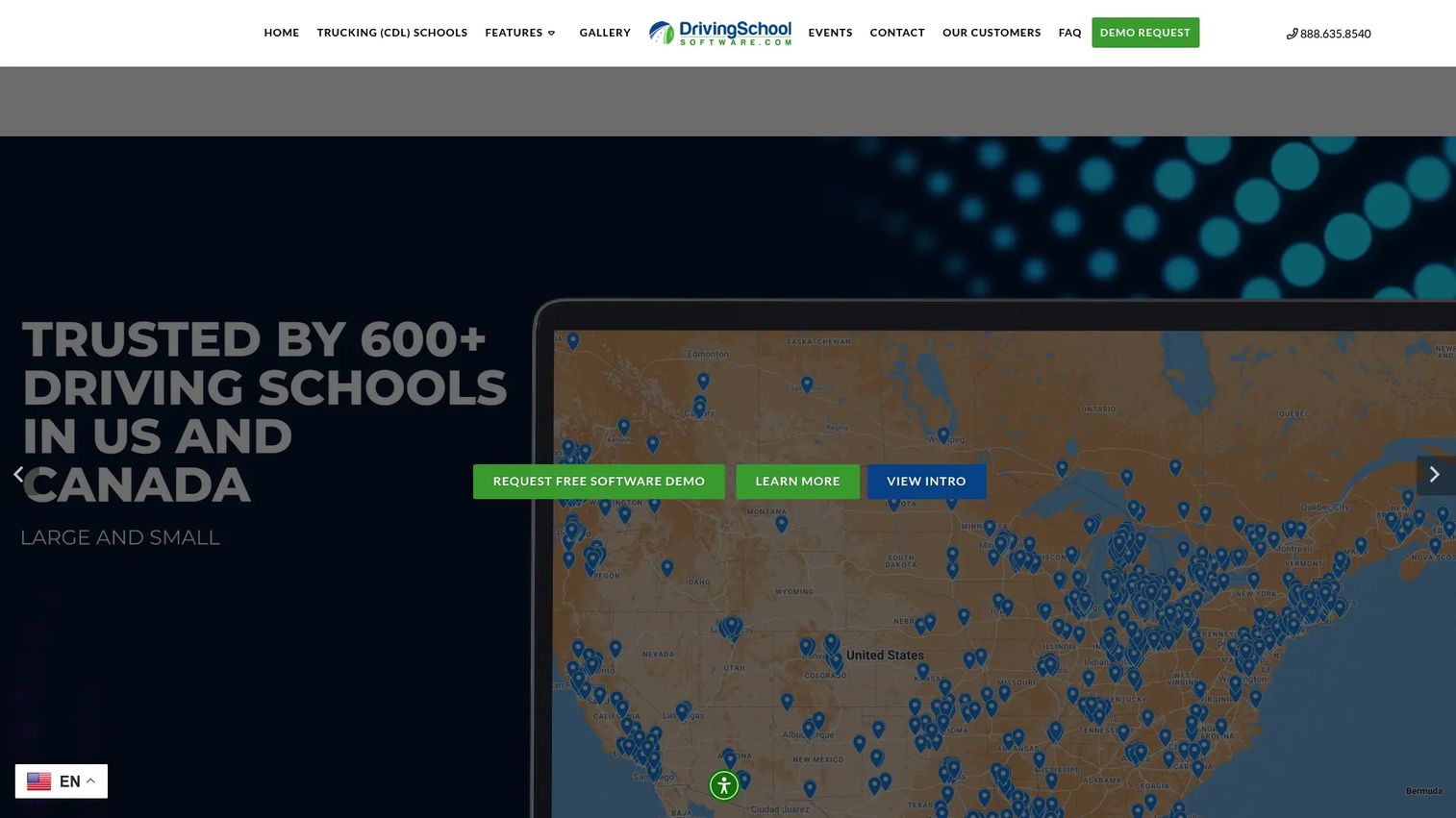Viewport: 1456px width, 818px height.
Task: Click the 'United States' map label
Action: 885,656
